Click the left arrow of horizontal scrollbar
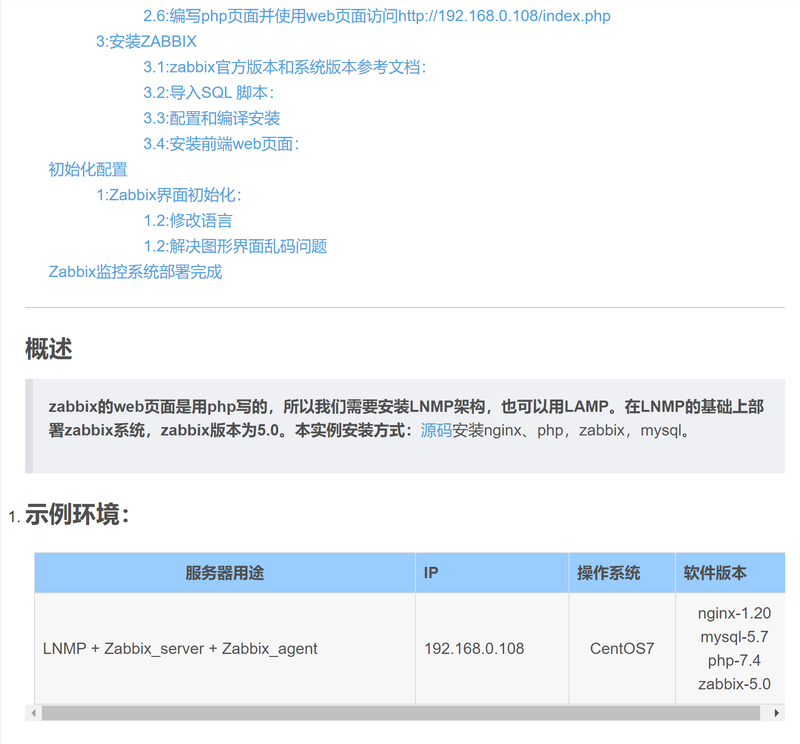Image resolution: width=800 pixels, height=744 pixels. coord(33,713)
